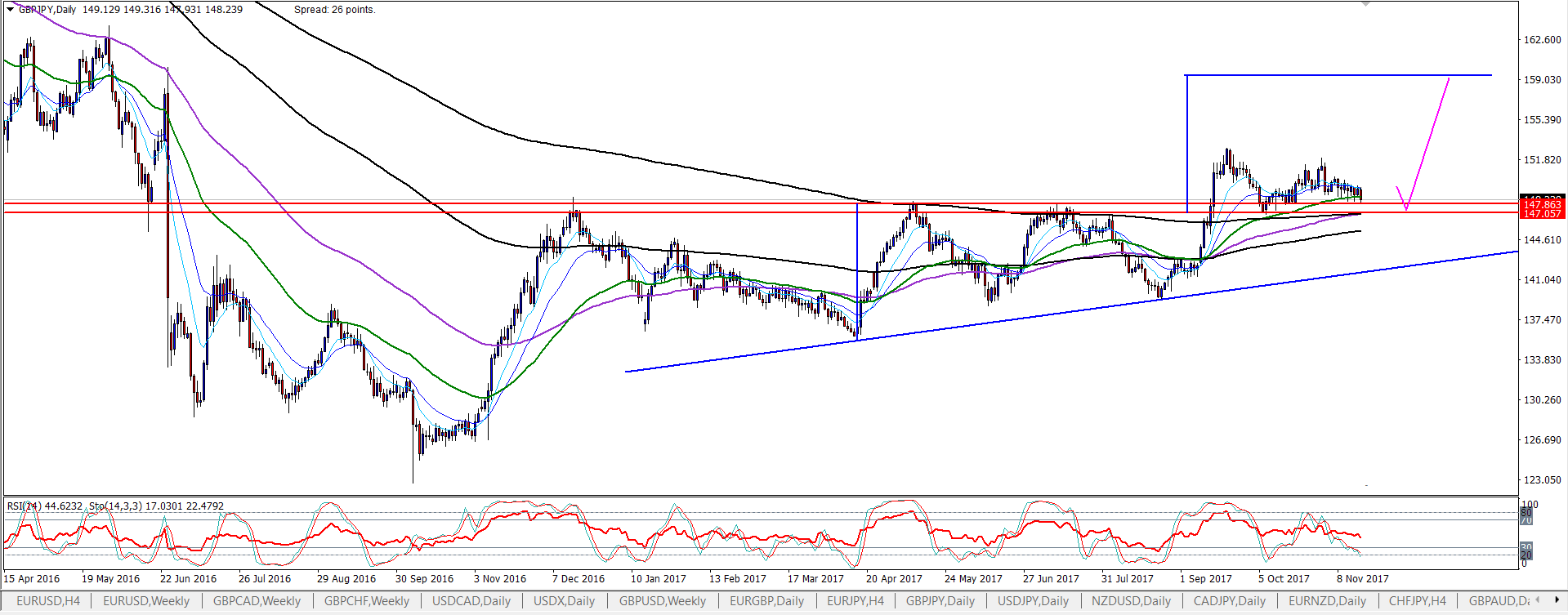Select the USDX,Daily chart tab
1568x615 pixels.
tap(564, 601)
